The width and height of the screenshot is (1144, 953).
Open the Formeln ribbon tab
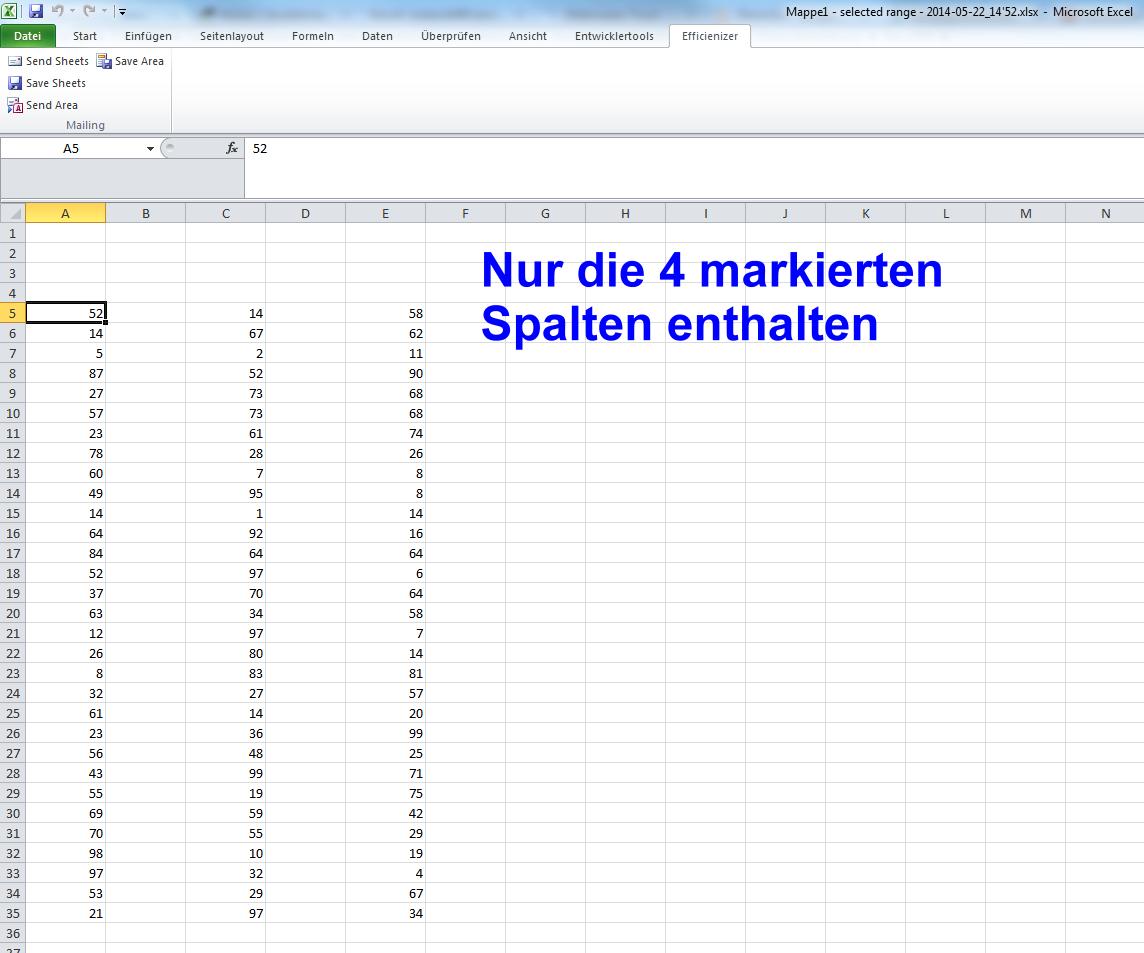(x=313, y=36)
